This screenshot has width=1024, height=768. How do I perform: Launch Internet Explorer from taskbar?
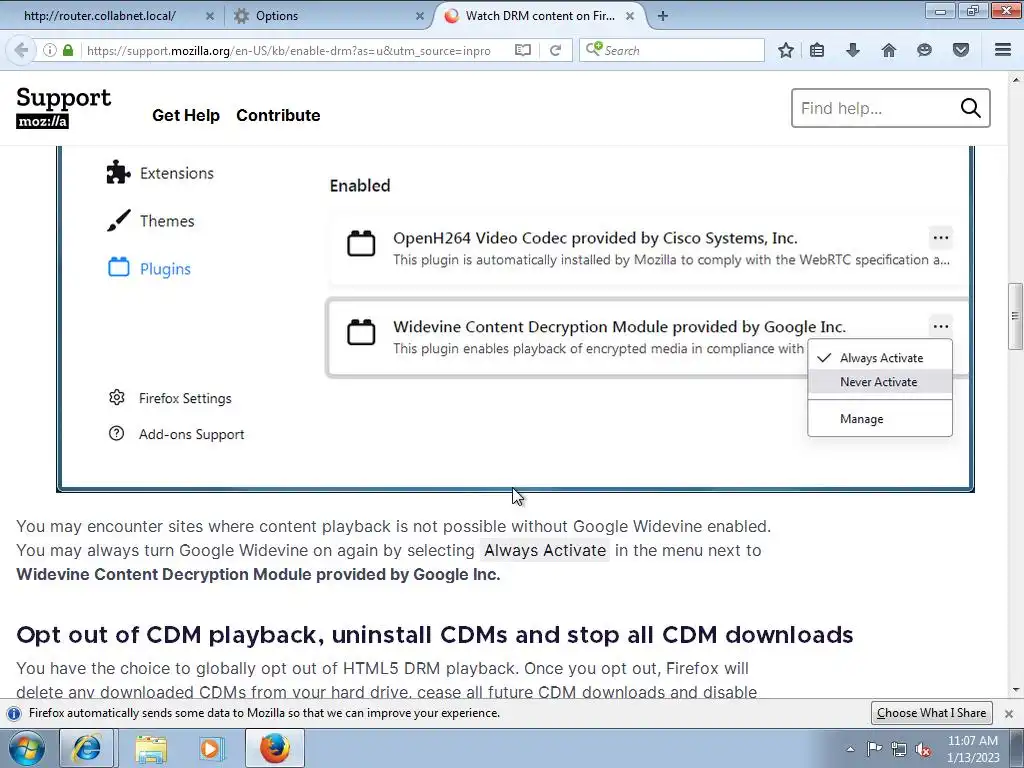click(x=87, y=748)
